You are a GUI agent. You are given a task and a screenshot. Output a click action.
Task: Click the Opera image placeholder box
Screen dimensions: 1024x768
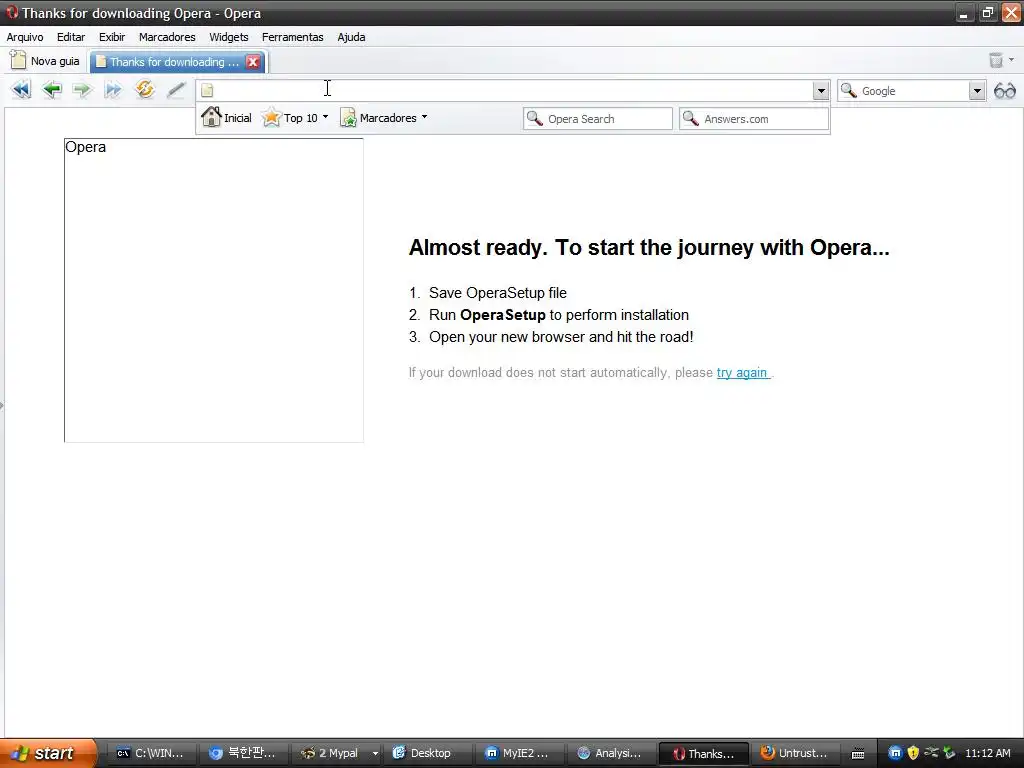[214, 290]
